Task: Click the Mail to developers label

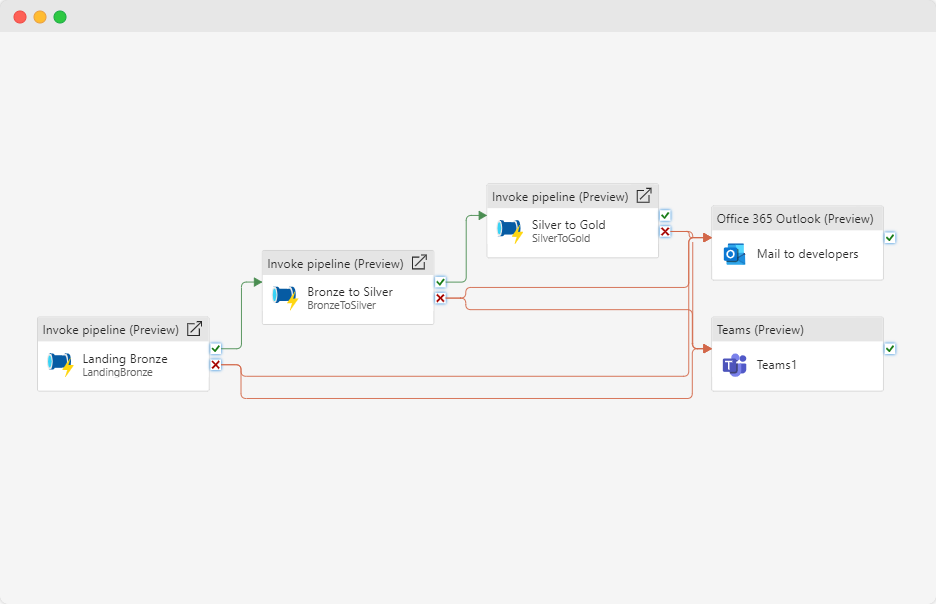Action: coord(807,254)
